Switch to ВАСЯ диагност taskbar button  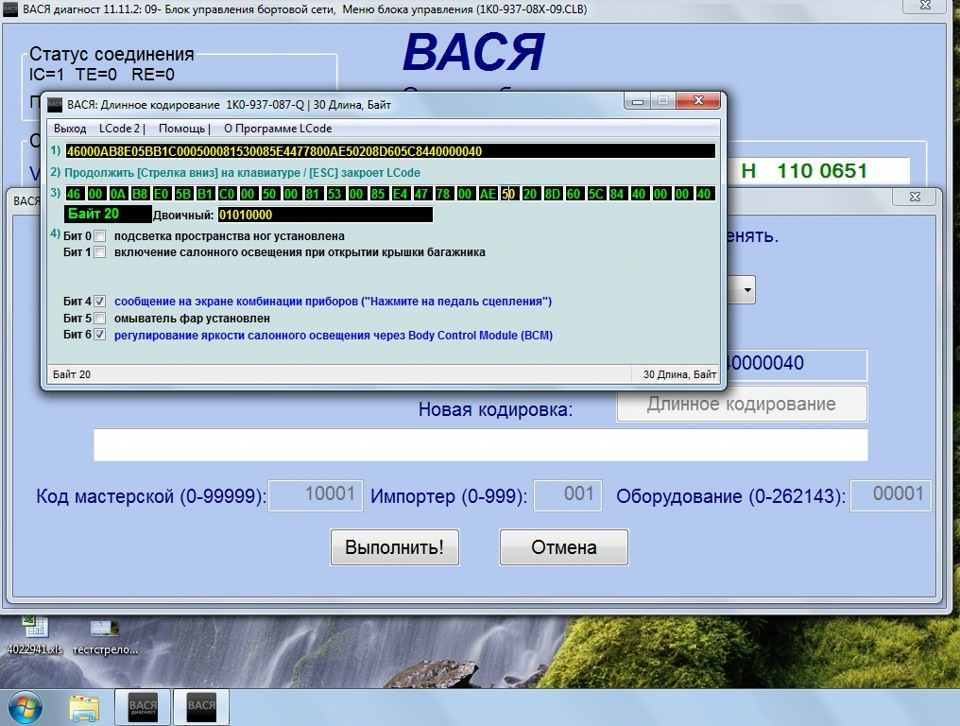tap(143, 708)
